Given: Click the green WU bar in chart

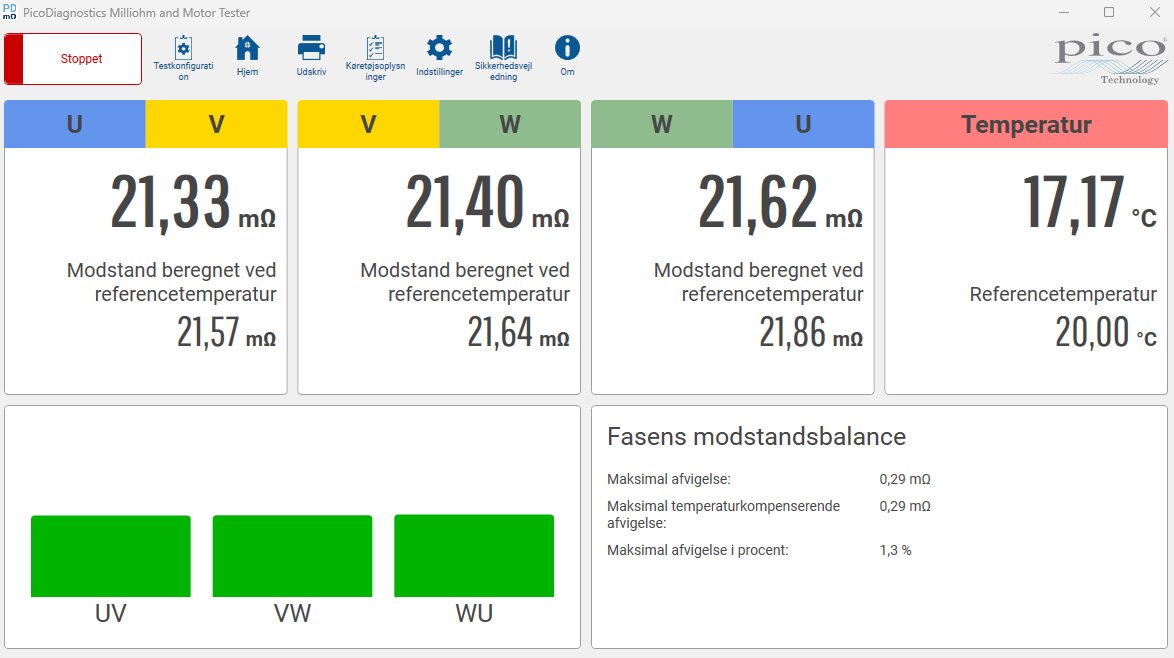Looking at the screenshot, I should [x=474, y=556].
